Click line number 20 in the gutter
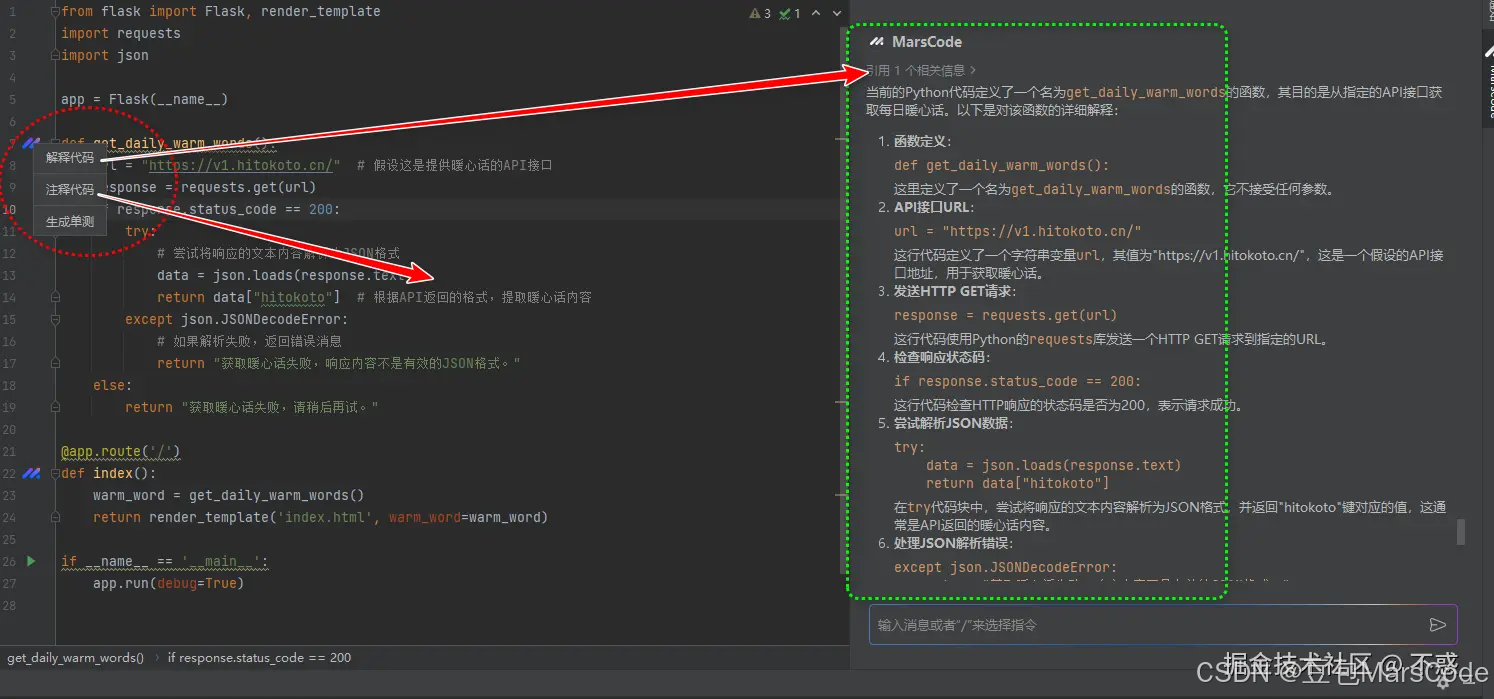 pos(11,429)
